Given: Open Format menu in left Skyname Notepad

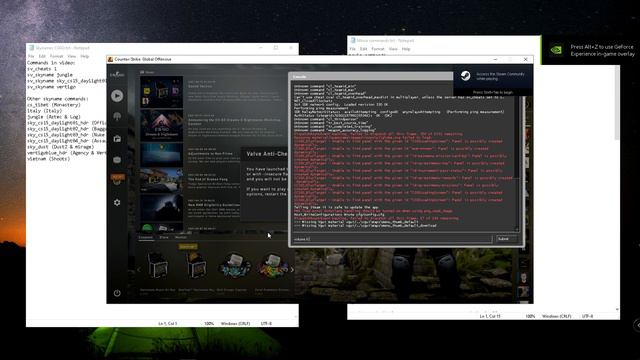Looking at the screenshot, I should click(x=56, y=56).
